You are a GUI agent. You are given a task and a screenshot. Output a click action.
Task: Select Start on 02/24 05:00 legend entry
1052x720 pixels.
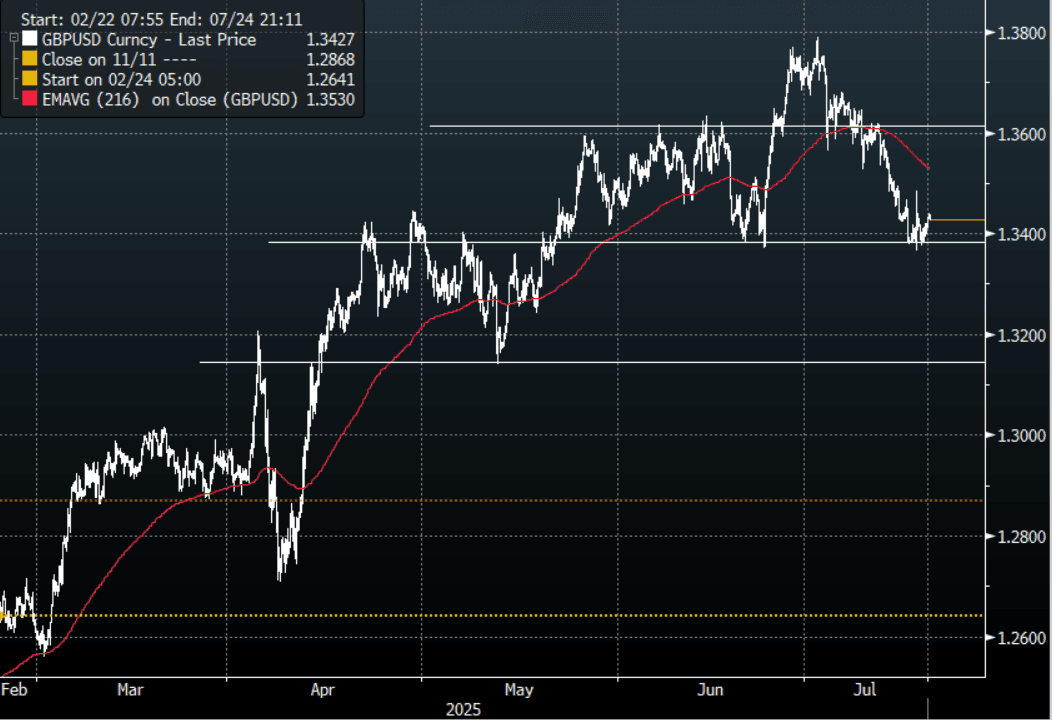(122, 80)
